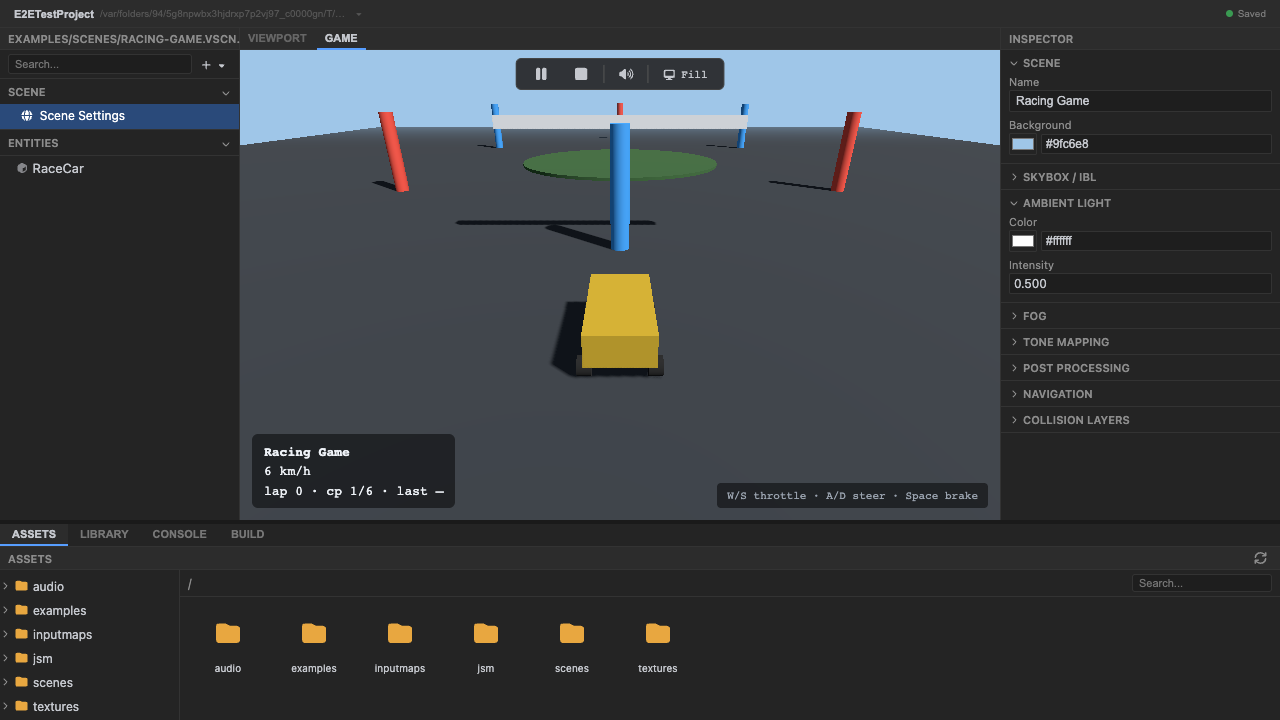
Task: Switch to the LIBRARY tab
Action: point(104,534)
